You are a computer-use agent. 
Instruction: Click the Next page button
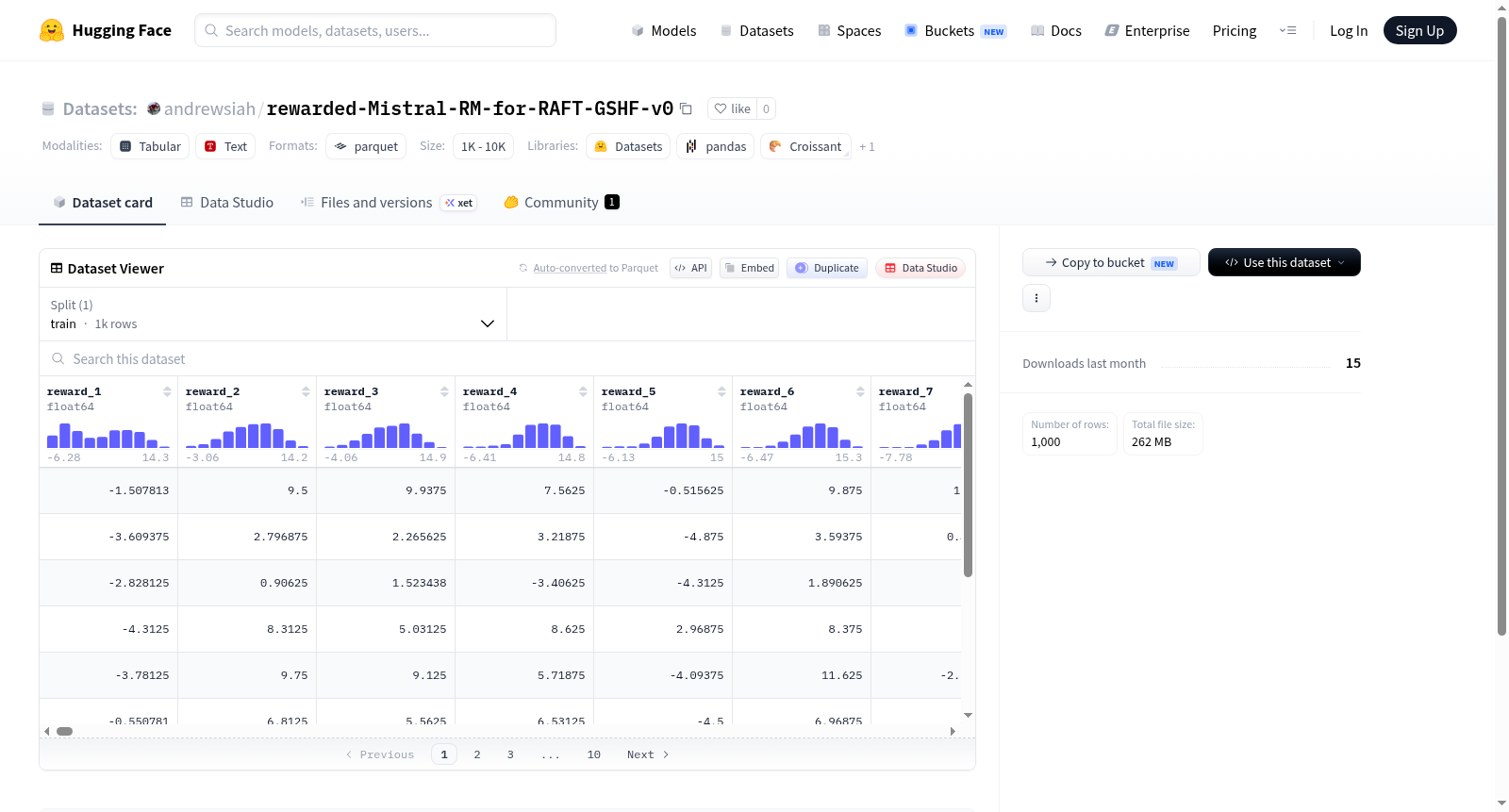coord(648,754)
